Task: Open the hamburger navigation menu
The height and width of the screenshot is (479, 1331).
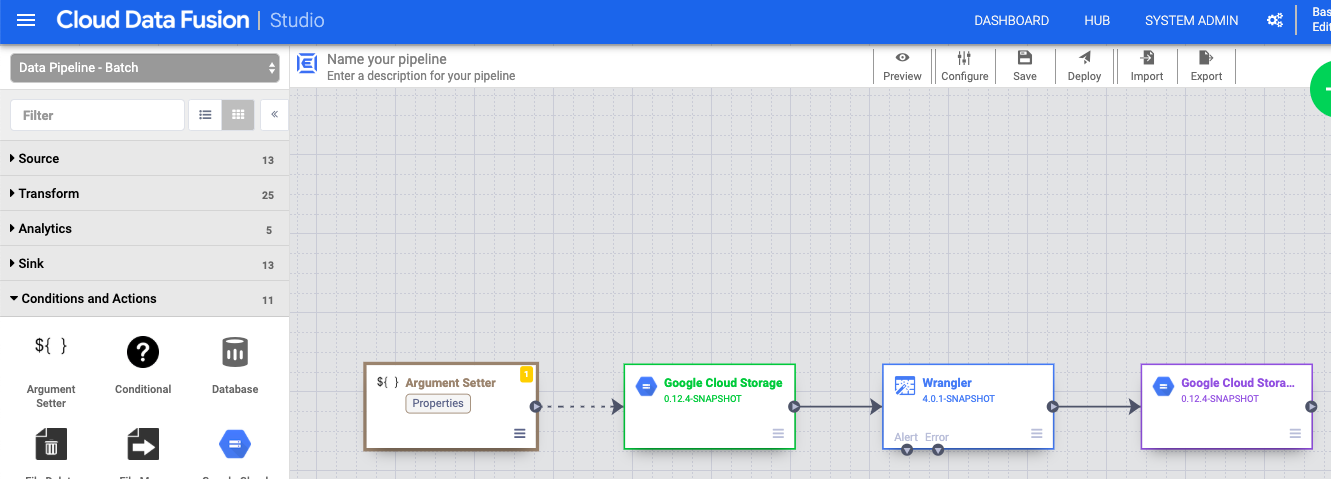Action: (26, 21)
